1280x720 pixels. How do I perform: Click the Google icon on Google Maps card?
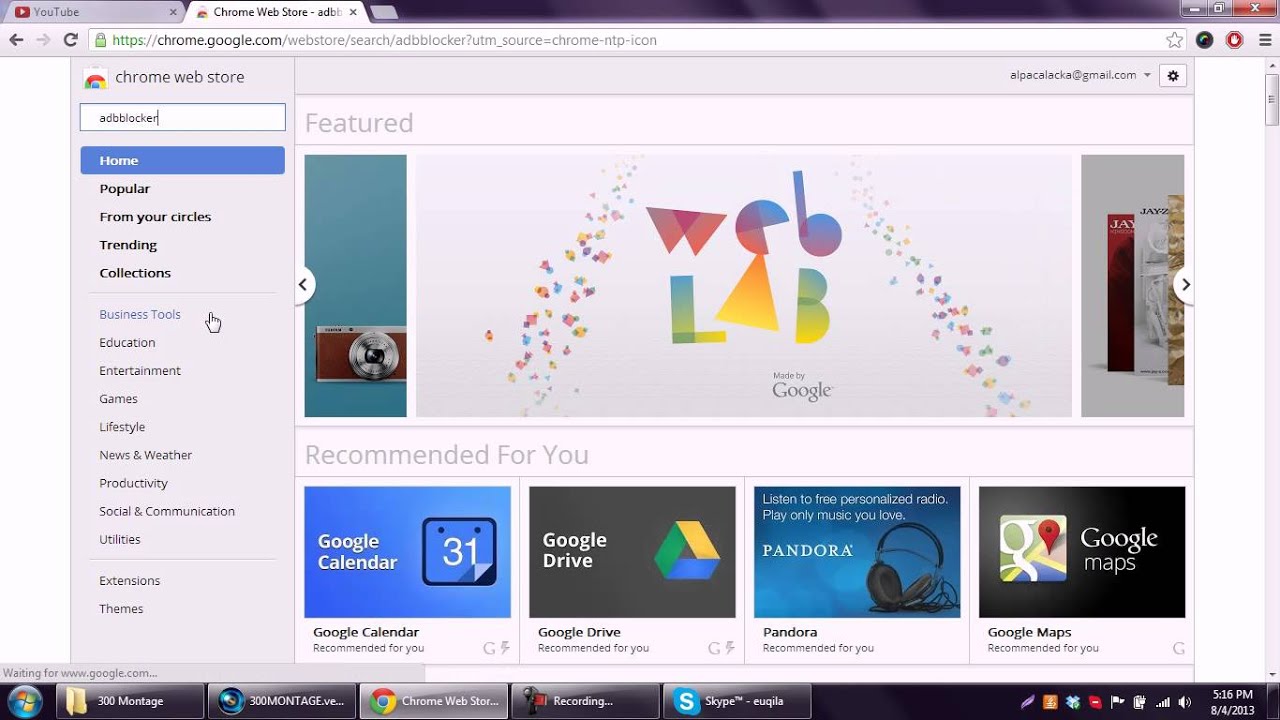coord(1179,648)
